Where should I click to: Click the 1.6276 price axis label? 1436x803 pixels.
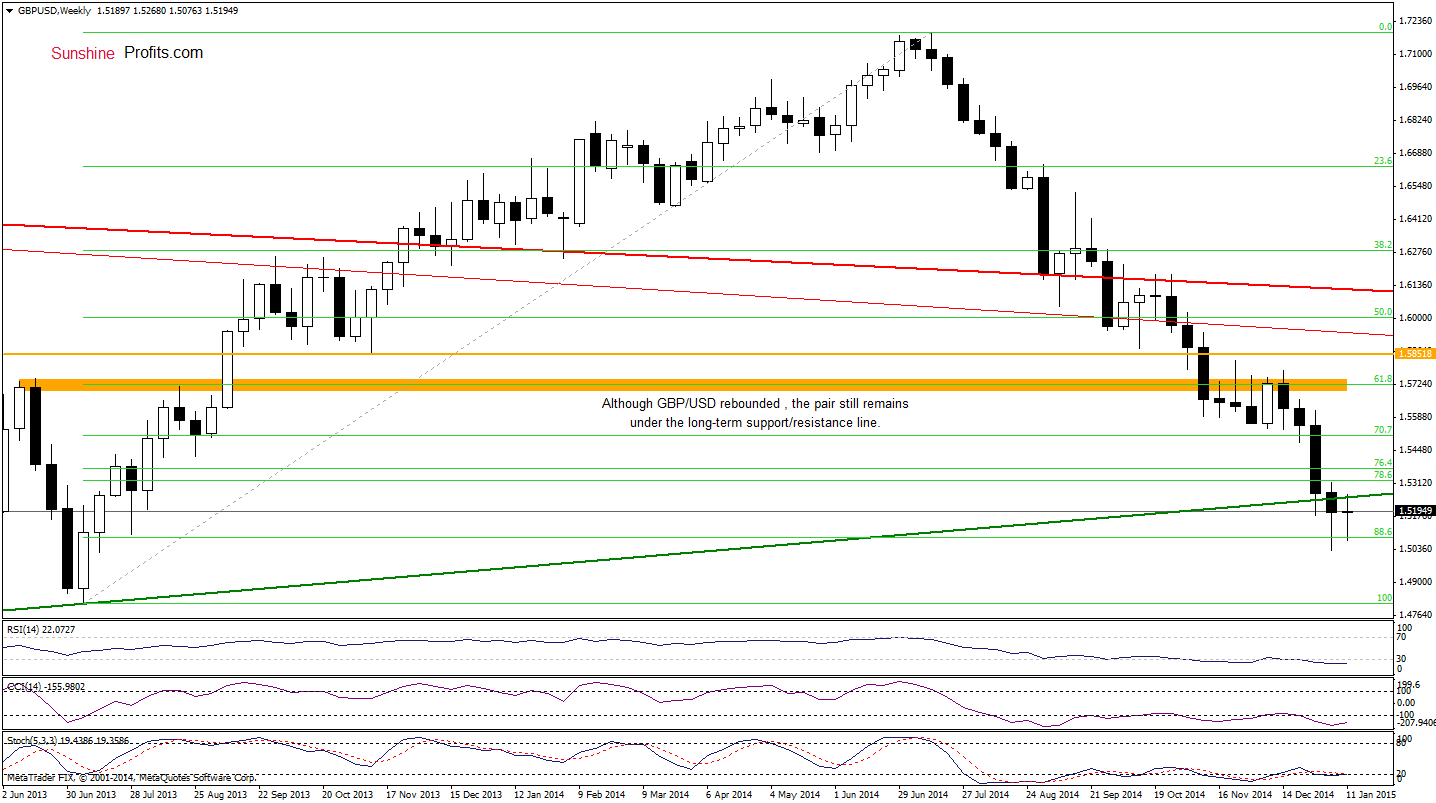tap(1416, 252)
